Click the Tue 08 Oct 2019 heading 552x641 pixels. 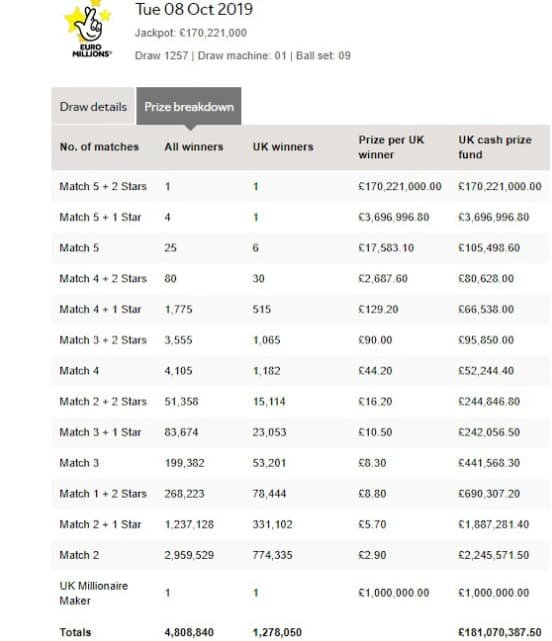(x=194, y=9)
